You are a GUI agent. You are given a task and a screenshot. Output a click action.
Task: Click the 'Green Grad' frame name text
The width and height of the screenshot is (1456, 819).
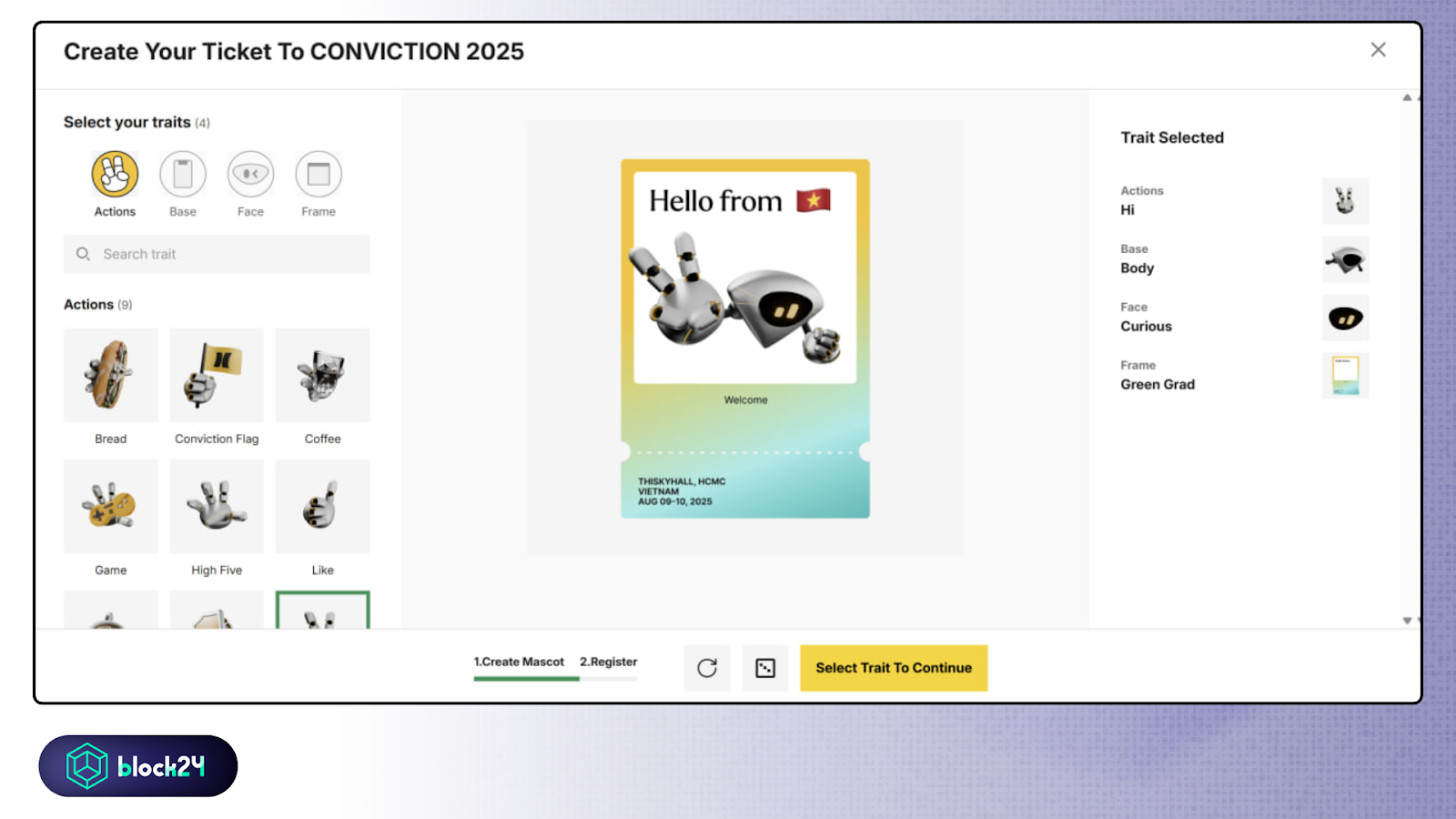[1158, 384]
